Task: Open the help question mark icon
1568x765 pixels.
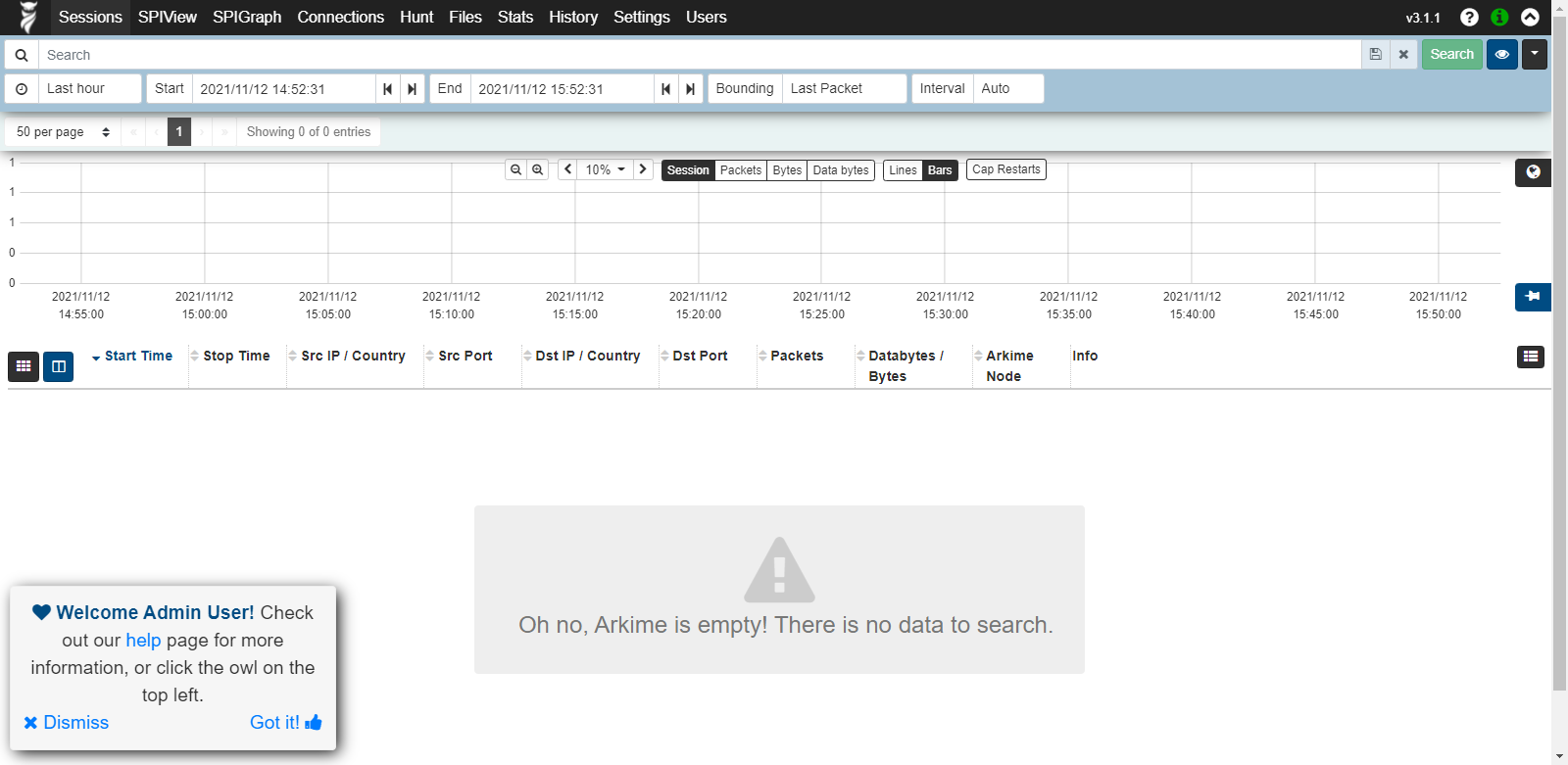Action: 1469,17
